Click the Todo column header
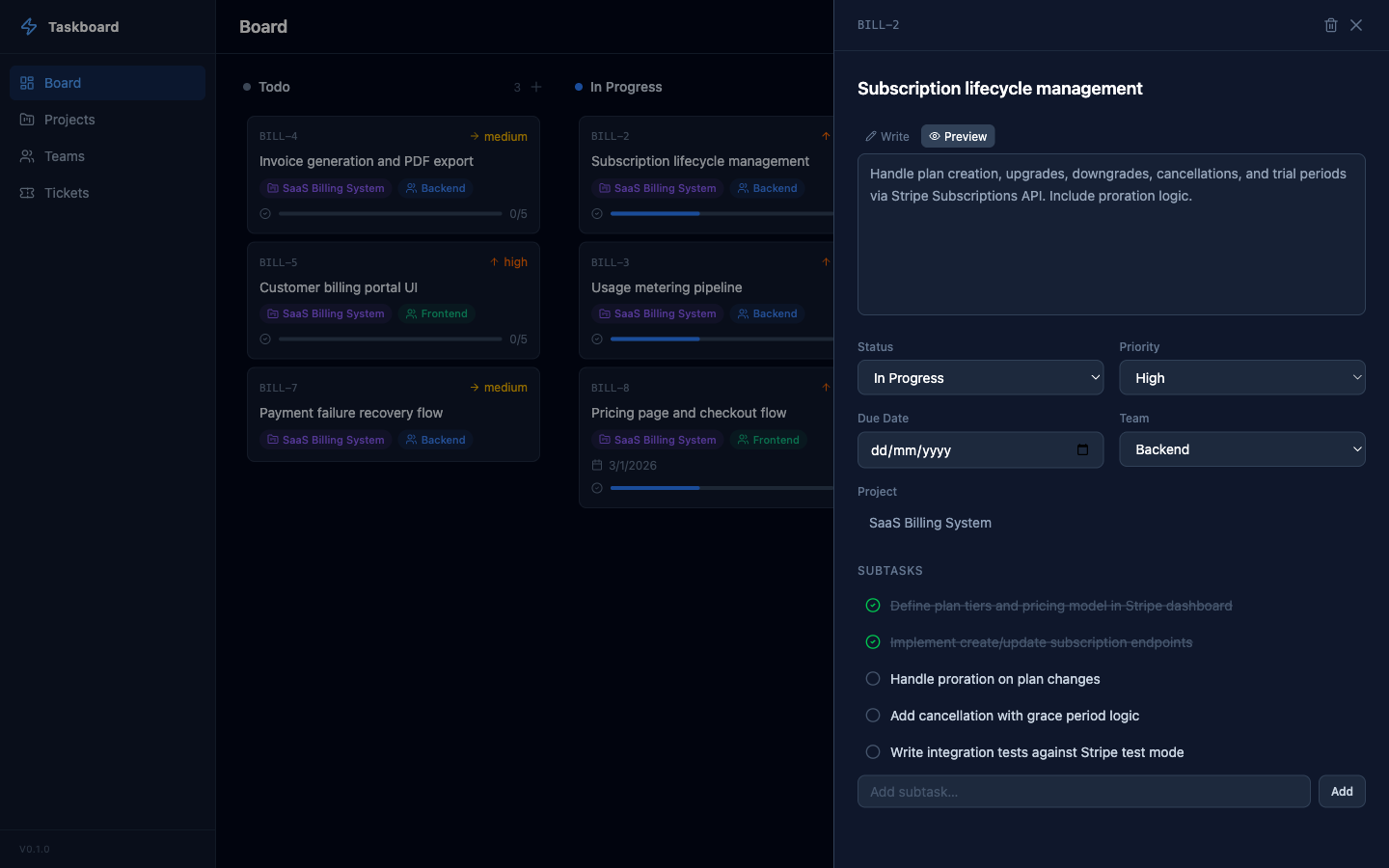 274,87
